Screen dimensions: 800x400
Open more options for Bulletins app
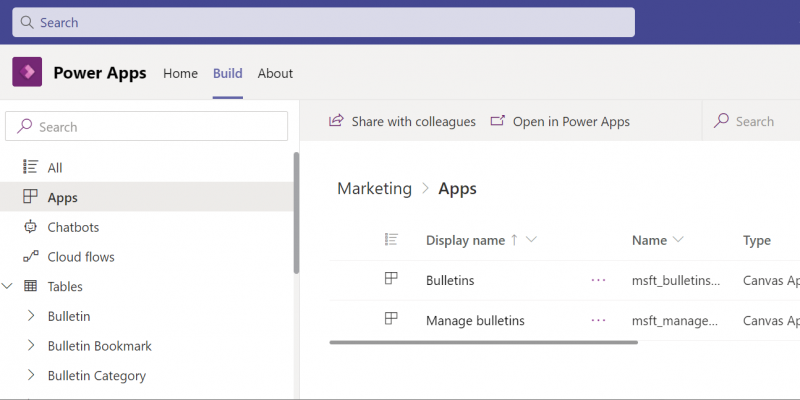[x=598, y=281]
